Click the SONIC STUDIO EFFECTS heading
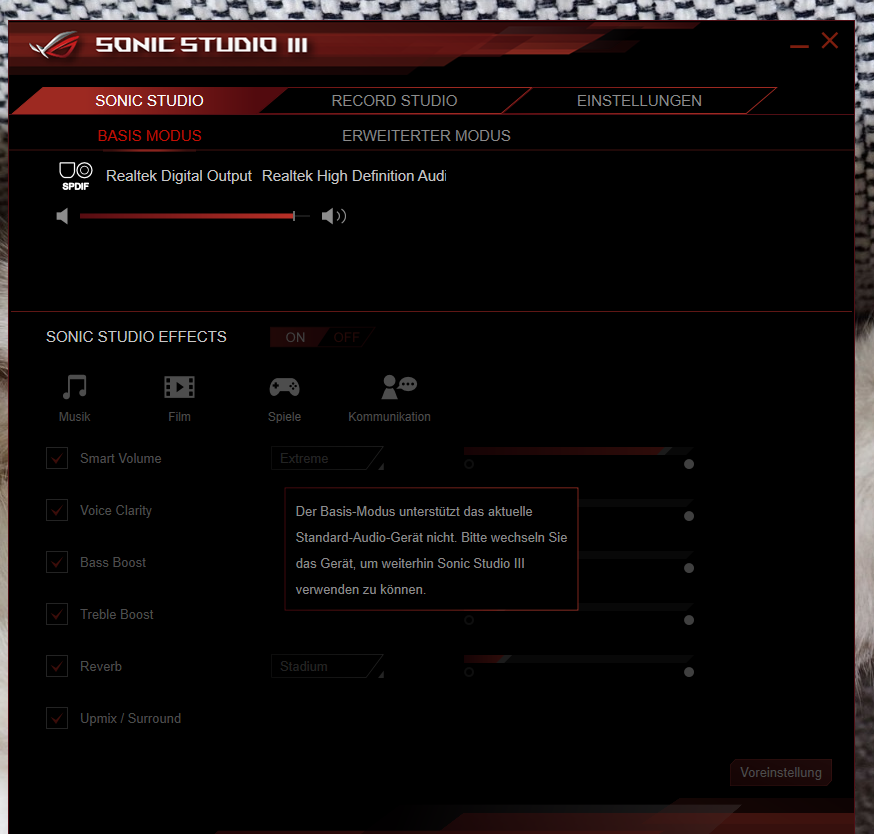The height and width of the screenshot is (834, 874). (x=137, y=337)
